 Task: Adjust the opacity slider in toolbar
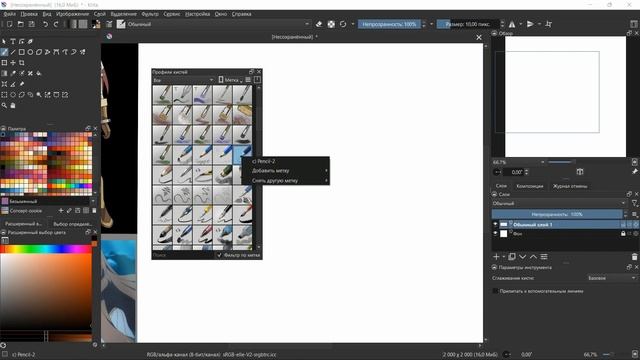click(390, 24)
